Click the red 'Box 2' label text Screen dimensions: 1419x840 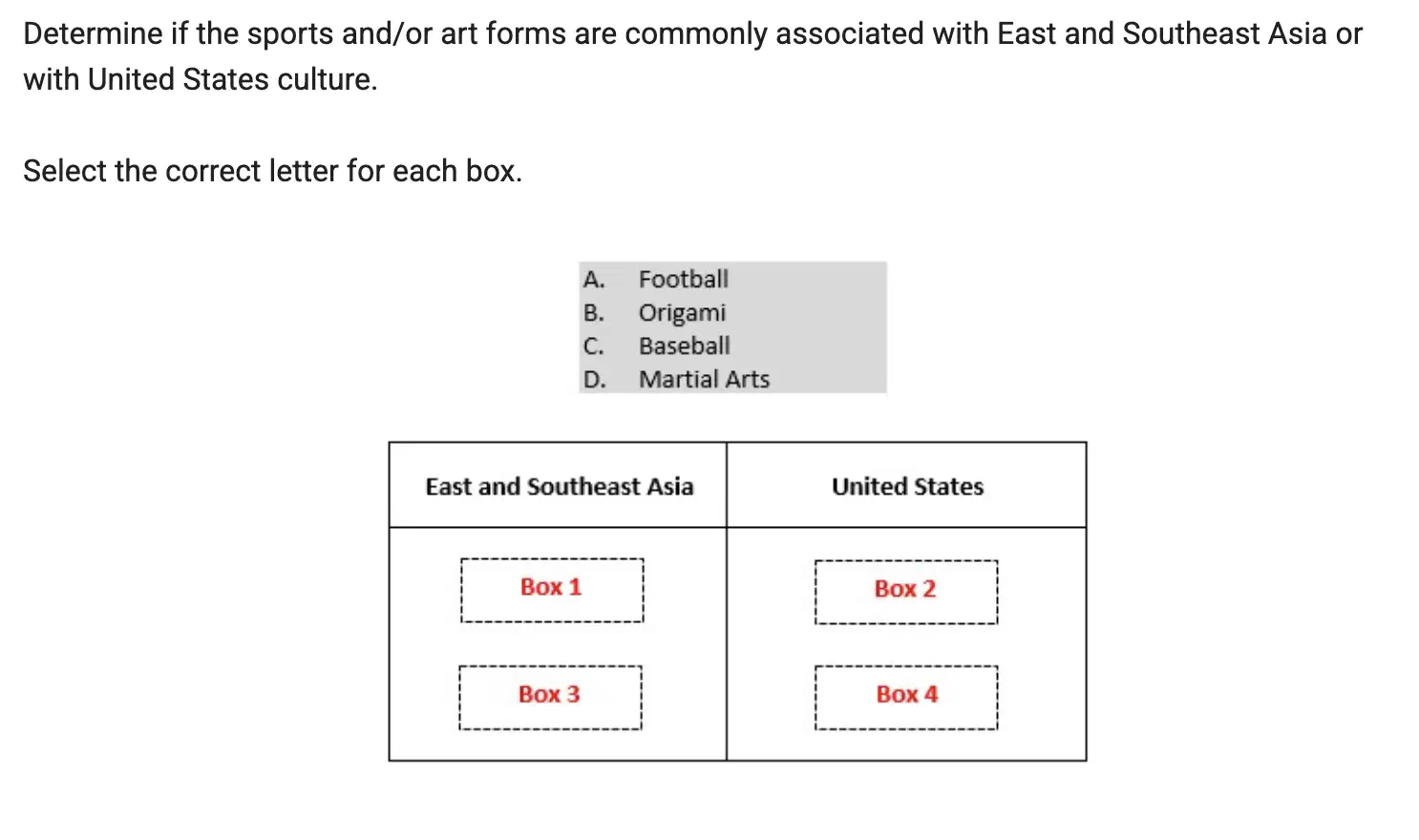pyautogui.click(x=905, y=589)
